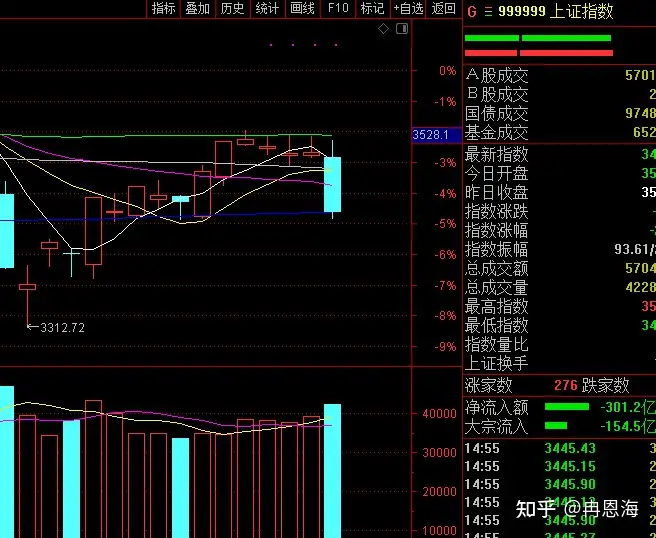Open the 画线 draw-line tool
Viewport: 656px width, 538px height.
click(302, 8)
